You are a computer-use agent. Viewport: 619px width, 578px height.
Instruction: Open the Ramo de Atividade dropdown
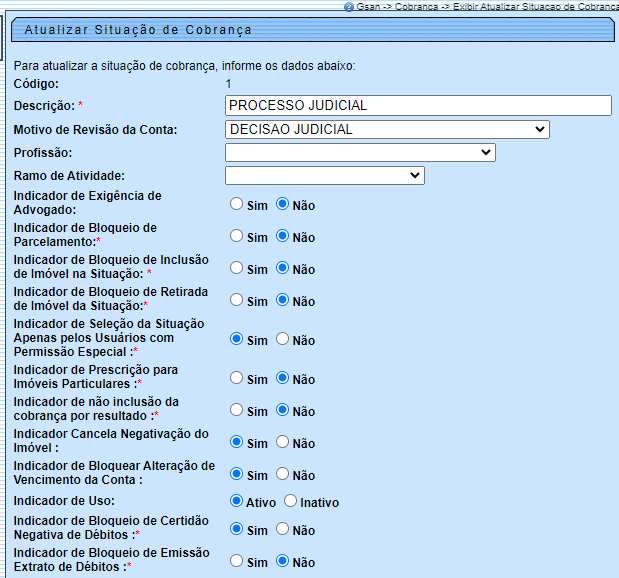point(325,176)
